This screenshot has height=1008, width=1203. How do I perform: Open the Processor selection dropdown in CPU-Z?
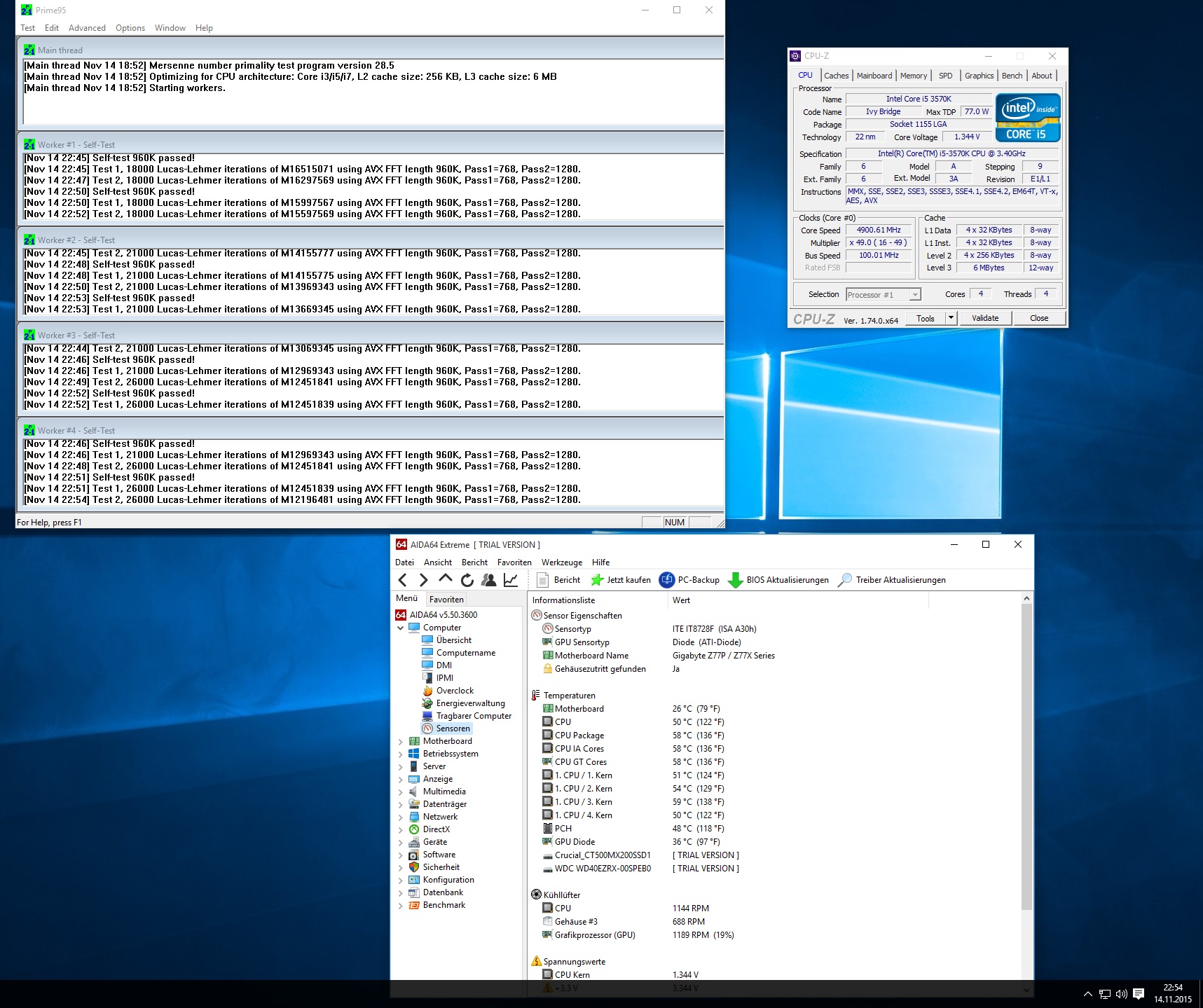pyautogui.click(x=884, y=295)
